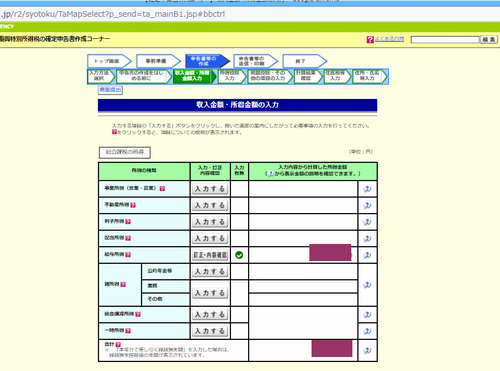The image size is (500, 371).
Task: Open help icon next to 不動産所得
Action: 133,205
